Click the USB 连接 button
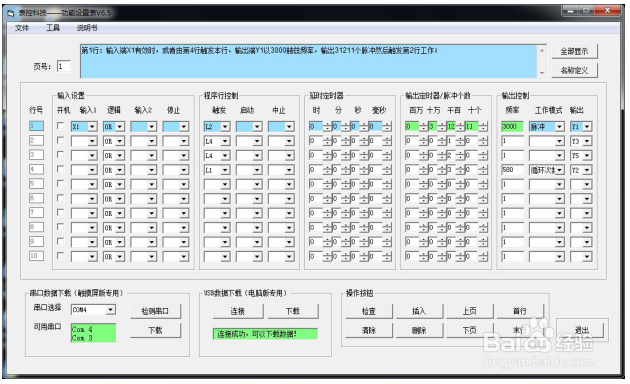This screenshot has height=384, width=630. pyautogui.click(x=238, y=311)
